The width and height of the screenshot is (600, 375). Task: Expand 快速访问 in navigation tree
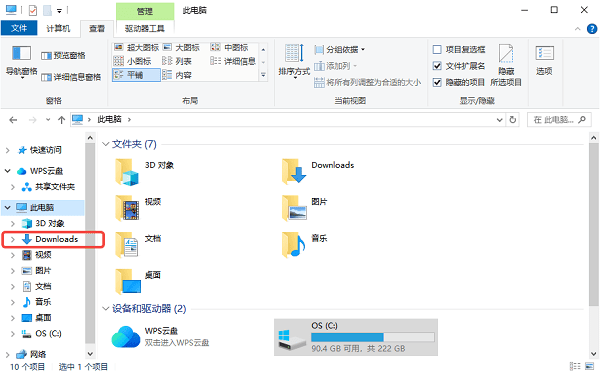(8, 150)
